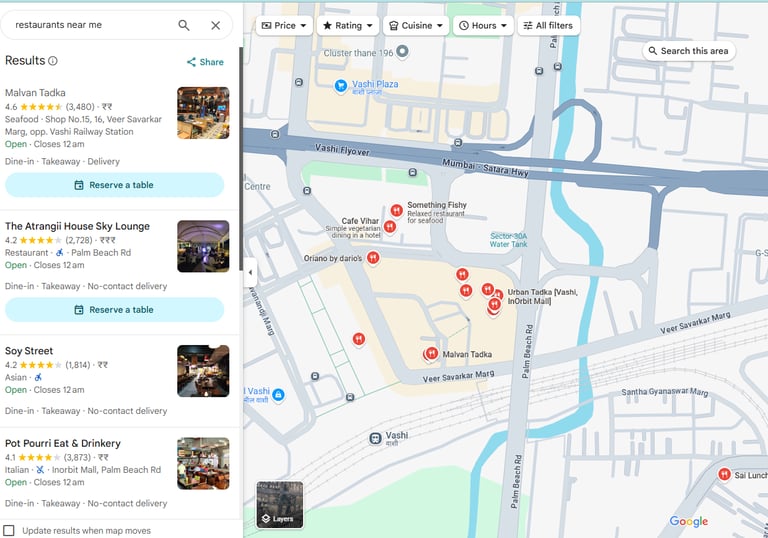Click the search magnifier icon
Screen dimensions: 768x538
point(184,25)
